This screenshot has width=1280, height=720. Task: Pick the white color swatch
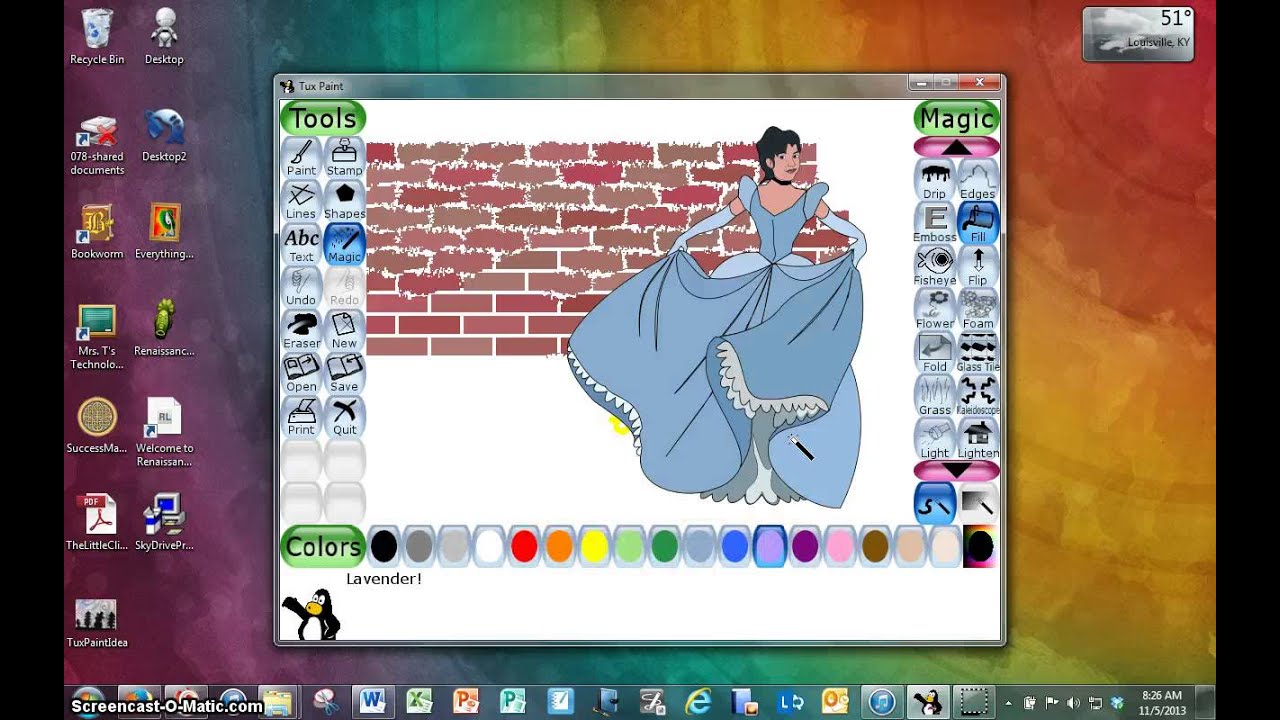pos(489,546)
